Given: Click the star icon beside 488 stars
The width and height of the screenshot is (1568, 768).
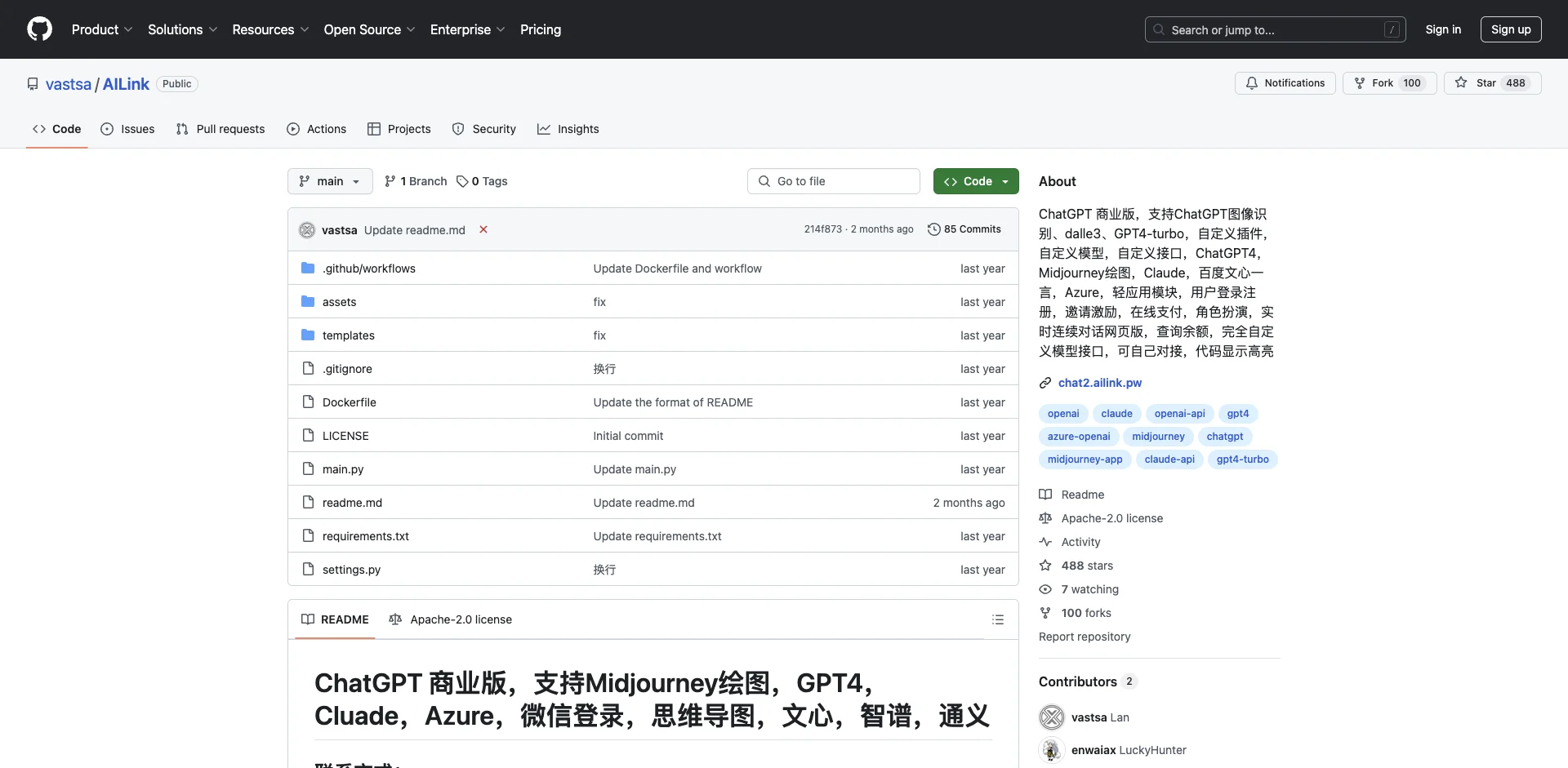Looking at the screenshot, I should click(1045, 566).
